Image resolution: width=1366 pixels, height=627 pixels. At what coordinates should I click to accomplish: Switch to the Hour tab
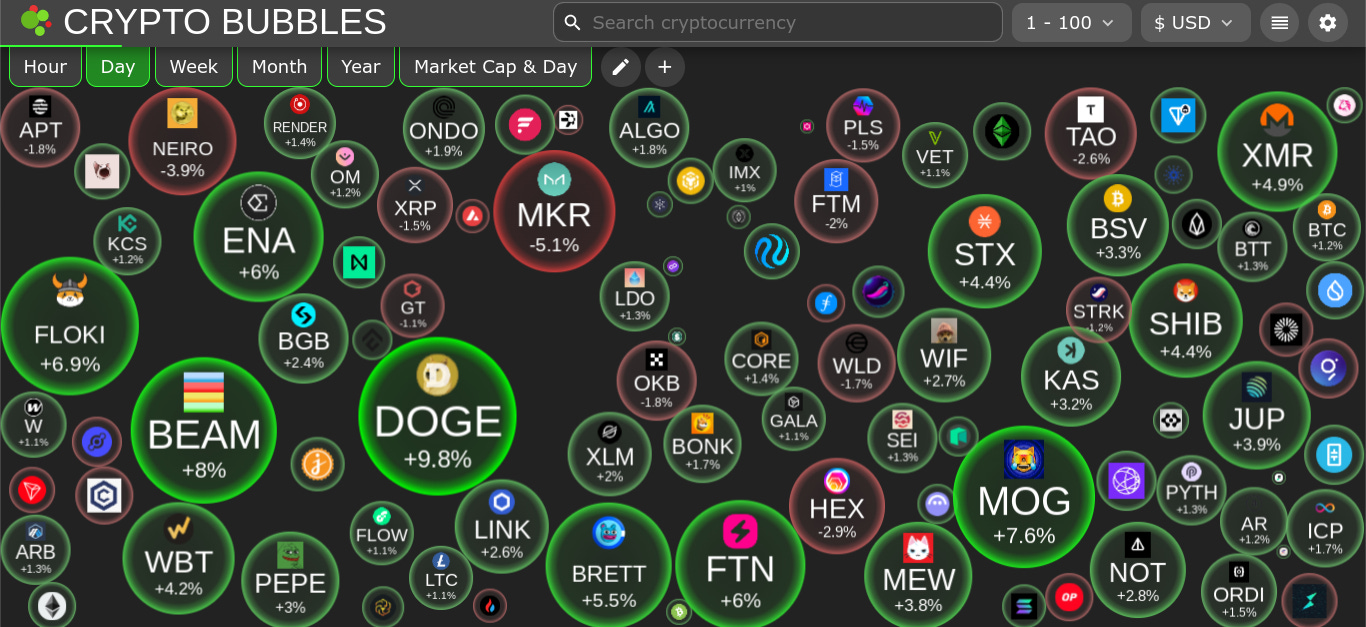coord(45,67)
